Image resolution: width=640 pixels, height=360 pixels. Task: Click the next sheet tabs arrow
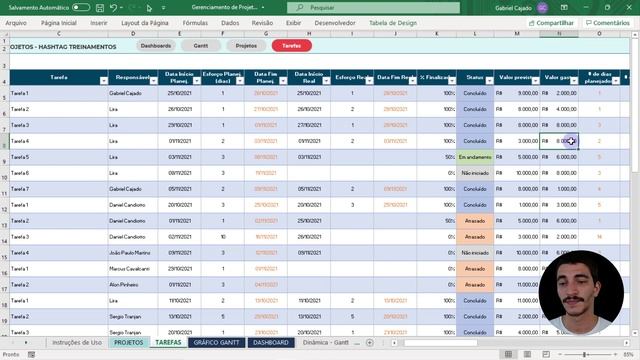tap(26, 343)
